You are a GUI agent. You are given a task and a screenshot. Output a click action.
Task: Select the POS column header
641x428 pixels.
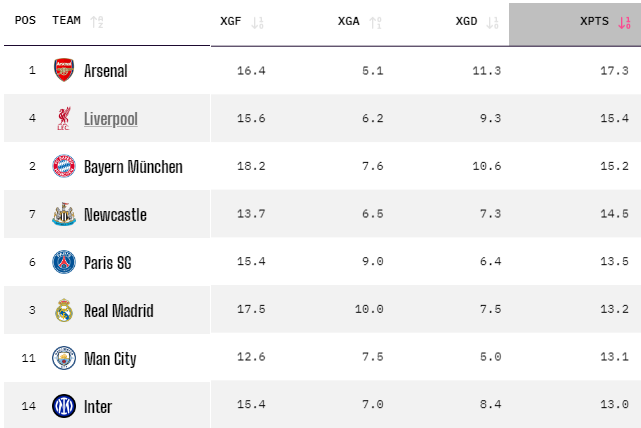point(25,21)
